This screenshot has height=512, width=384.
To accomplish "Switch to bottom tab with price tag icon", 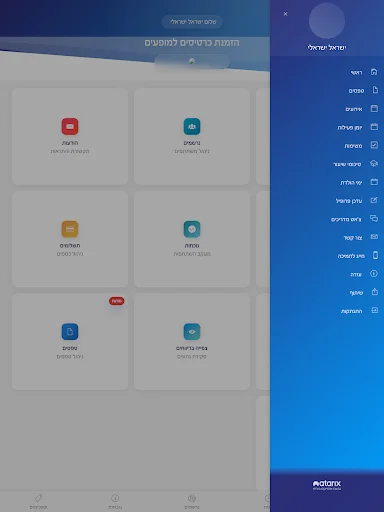I will point(38,501).
